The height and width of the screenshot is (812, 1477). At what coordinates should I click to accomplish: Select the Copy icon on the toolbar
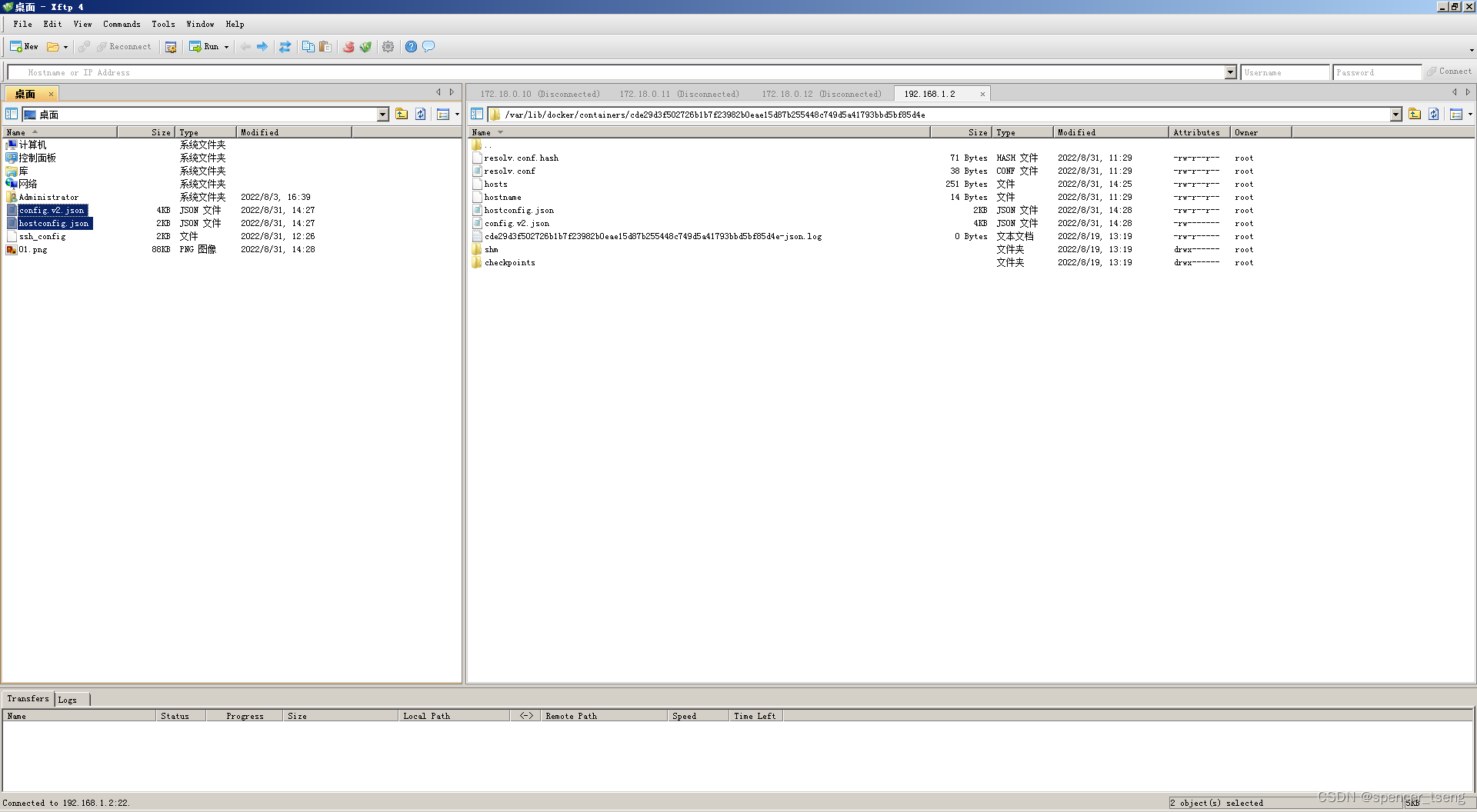tap(308, 46)
